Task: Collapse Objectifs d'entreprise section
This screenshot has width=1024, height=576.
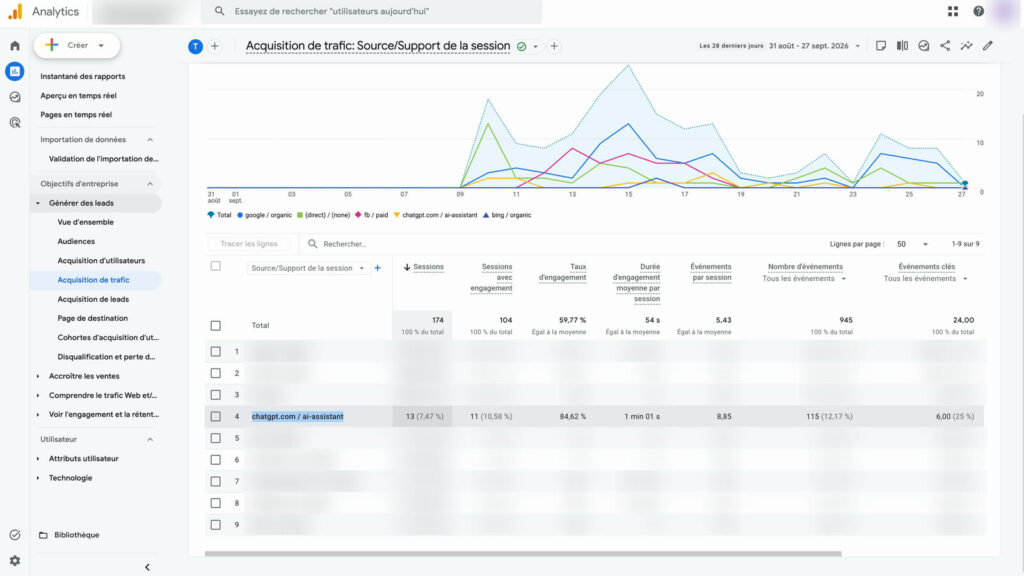Action: pos(150,184)
